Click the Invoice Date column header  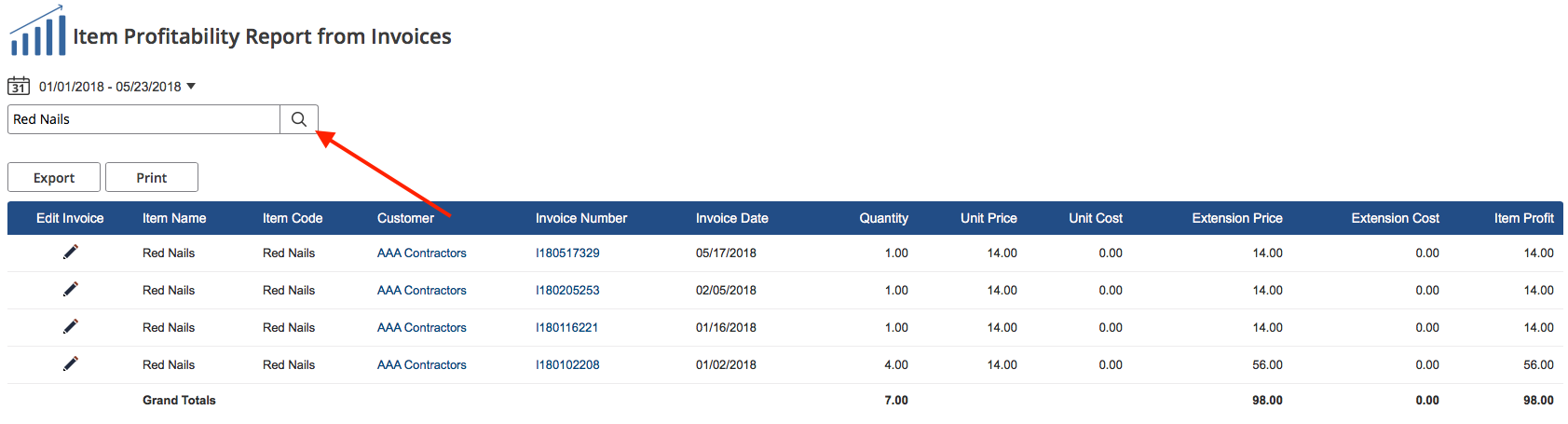coord(731,218)
